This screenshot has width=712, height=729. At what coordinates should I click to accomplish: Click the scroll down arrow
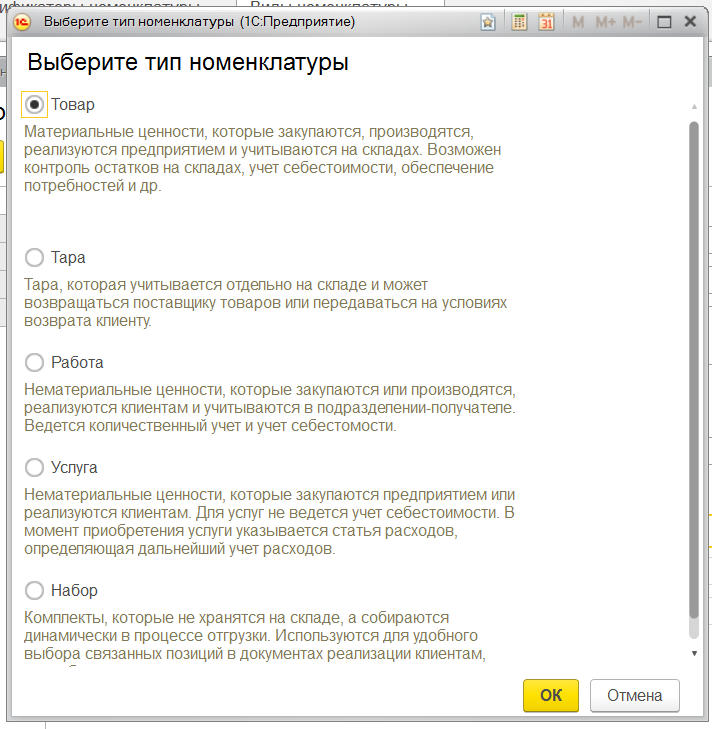tap(694, 653)
